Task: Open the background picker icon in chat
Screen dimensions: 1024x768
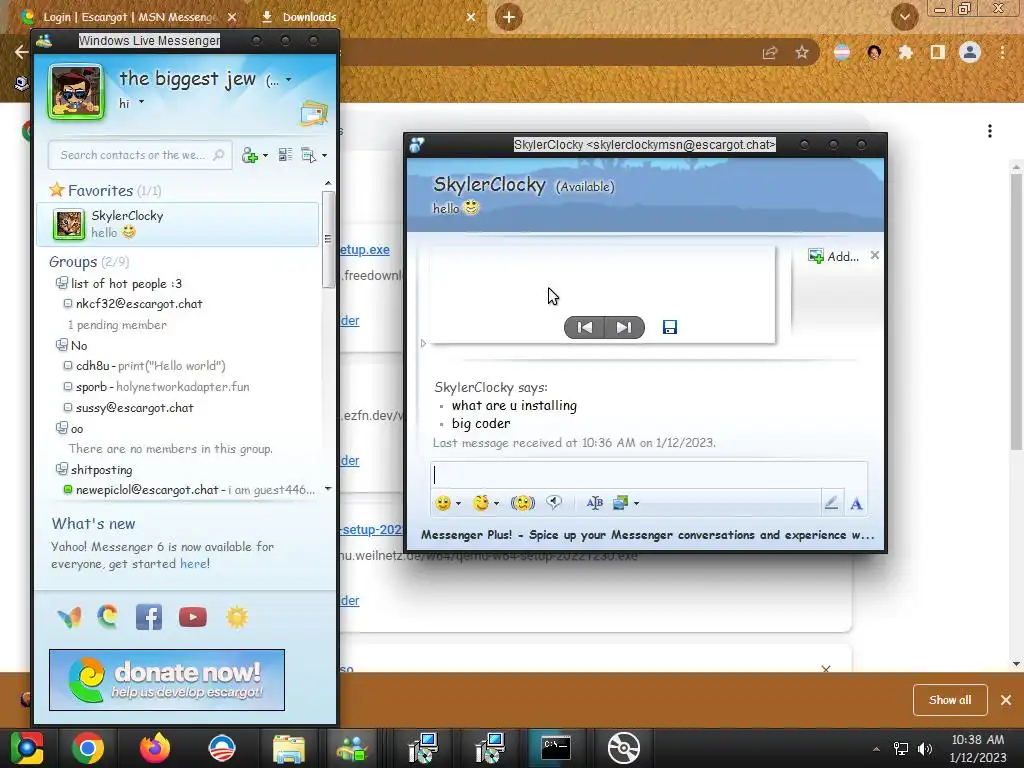Action: point(620,503)
